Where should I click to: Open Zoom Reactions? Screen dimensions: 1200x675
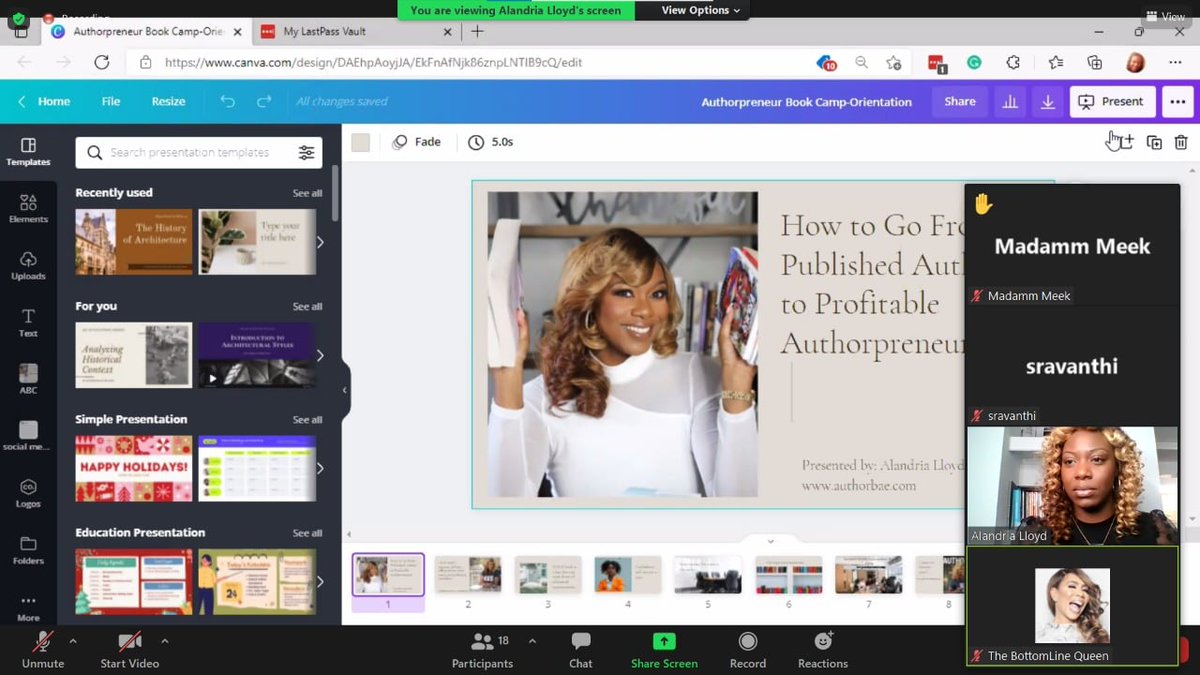click(x=823, y=649)
